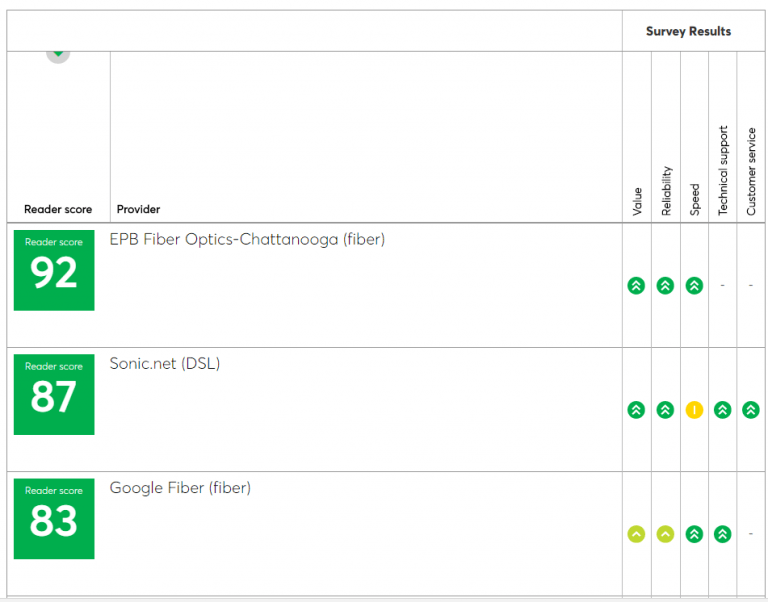
Task: Open the Google Fiber (fiber) provider name
Action: coord(180,488)
